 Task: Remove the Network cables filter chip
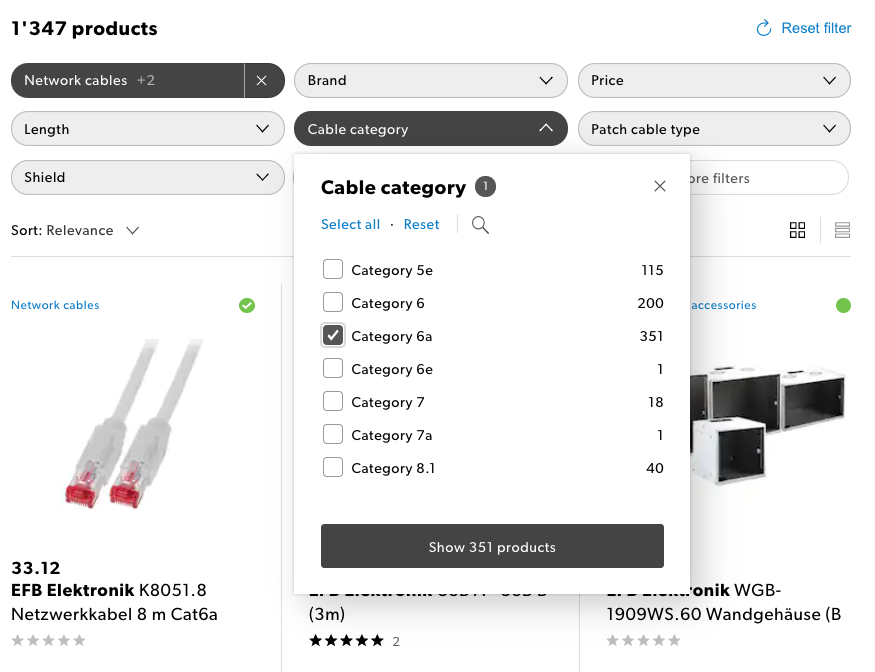[263, 80]
